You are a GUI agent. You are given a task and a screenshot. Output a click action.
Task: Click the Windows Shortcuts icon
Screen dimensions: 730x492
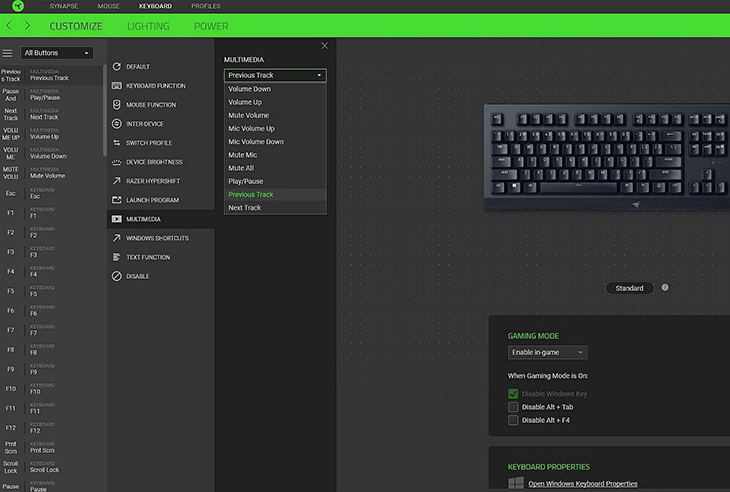point(116,238)
